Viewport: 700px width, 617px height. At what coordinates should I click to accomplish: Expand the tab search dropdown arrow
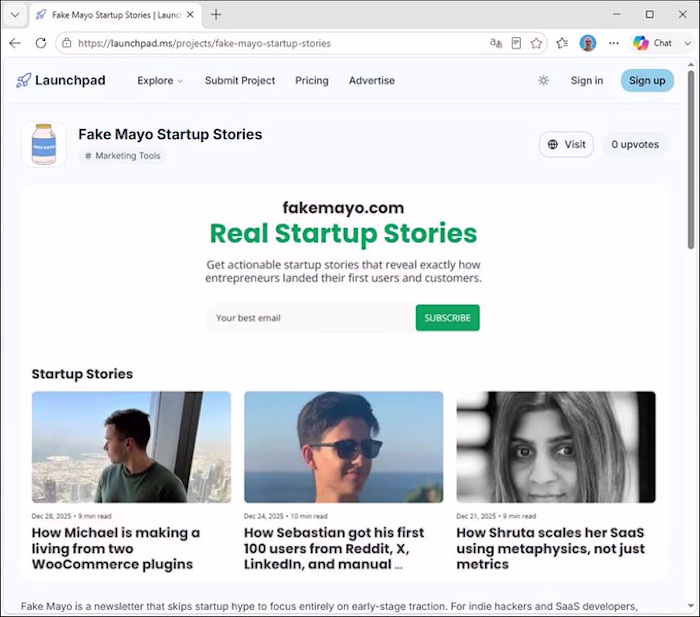click(x=15, y=15)
